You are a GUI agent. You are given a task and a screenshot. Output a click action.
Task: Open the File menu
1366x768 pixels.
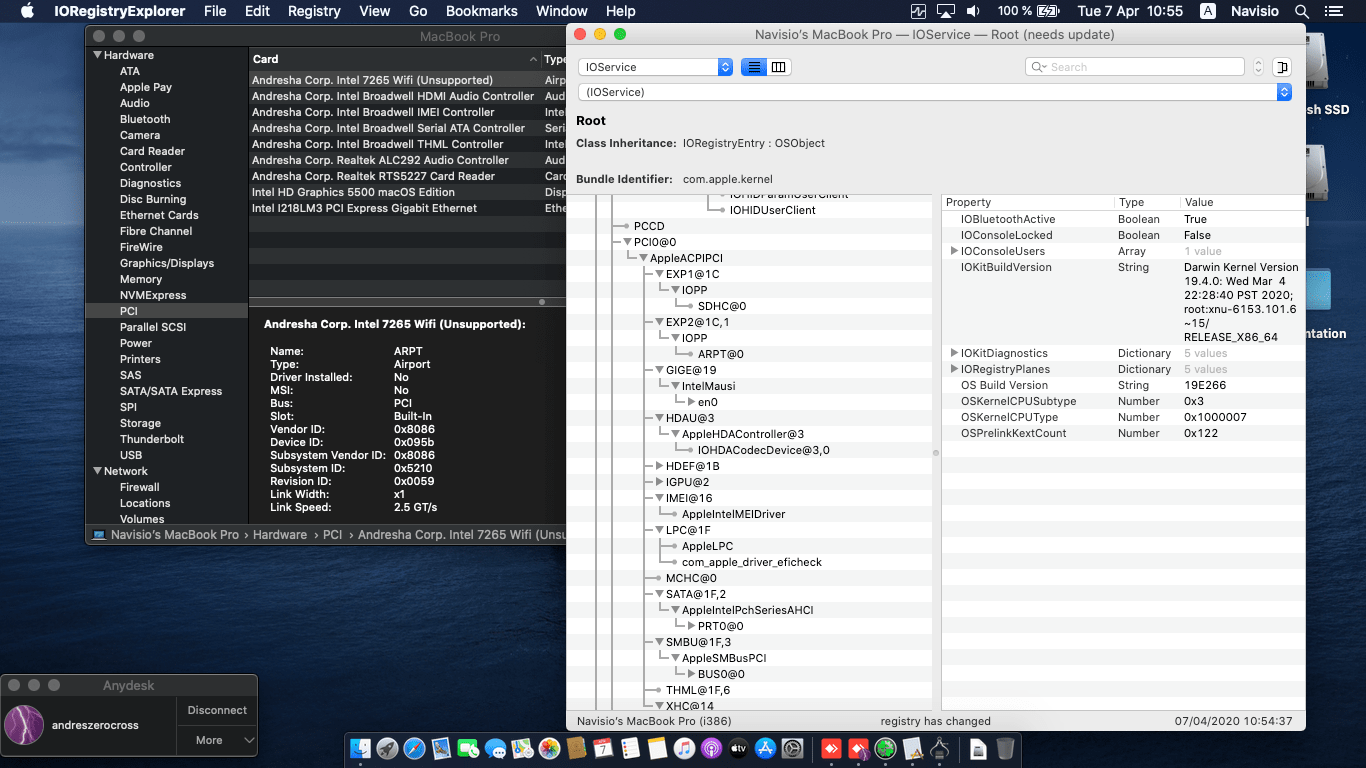(215, 11)
